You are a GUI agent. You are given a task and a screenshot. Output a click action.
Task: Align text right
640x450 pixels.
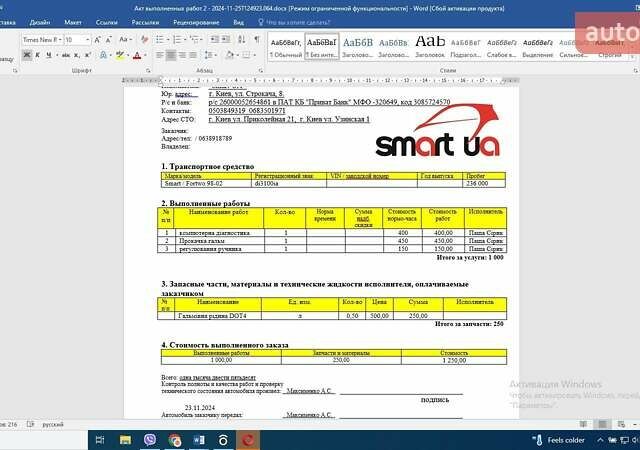182,55
